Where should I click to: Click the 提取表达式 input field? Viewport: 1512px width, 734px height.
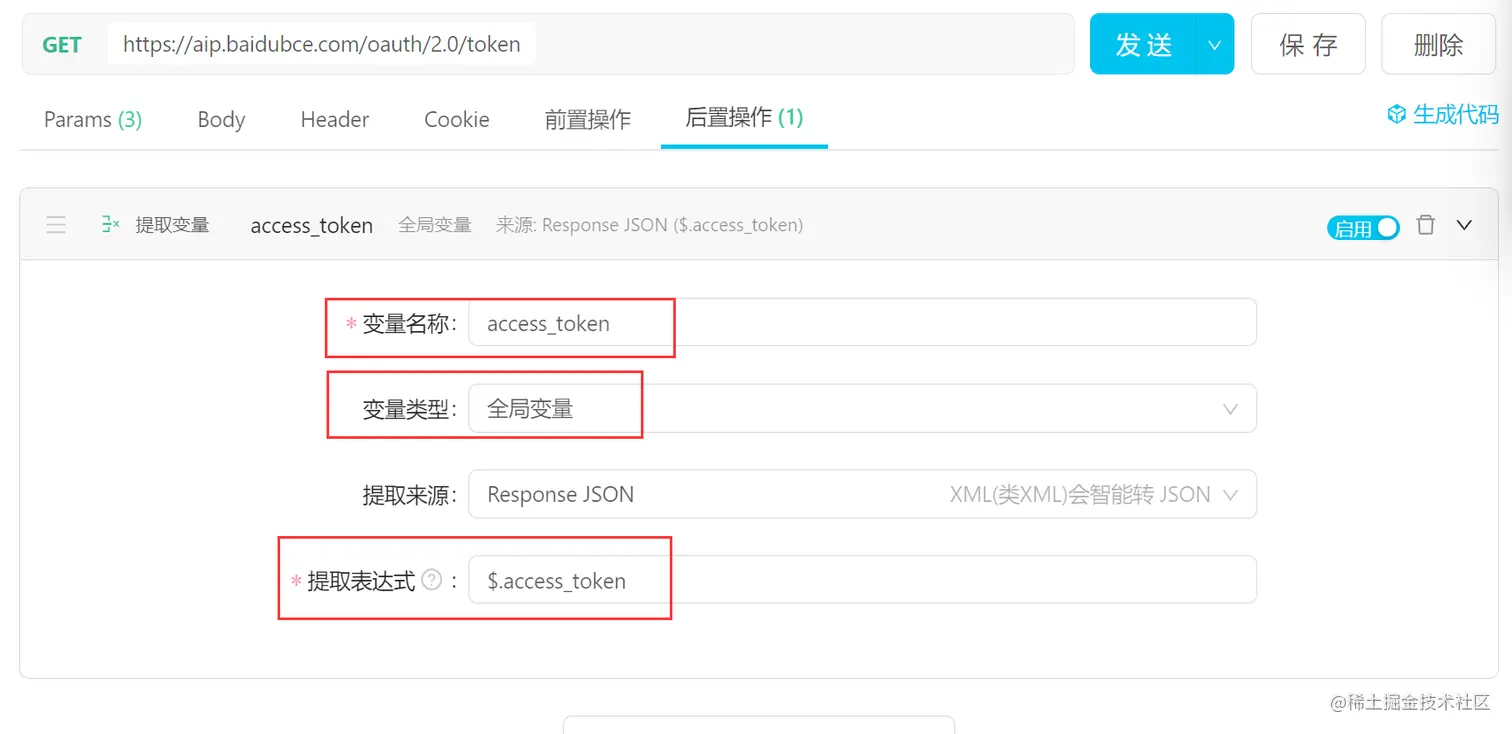862,580
